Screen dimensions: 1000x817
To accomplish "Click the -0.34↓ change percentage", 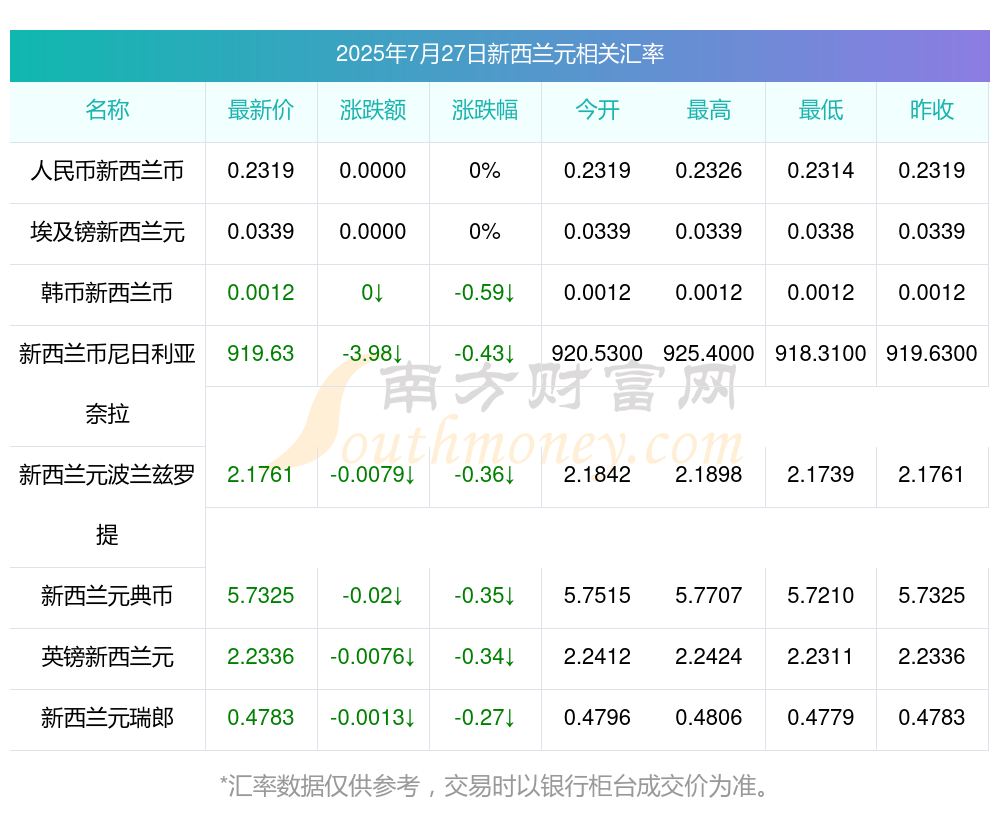I will point(485,656).
